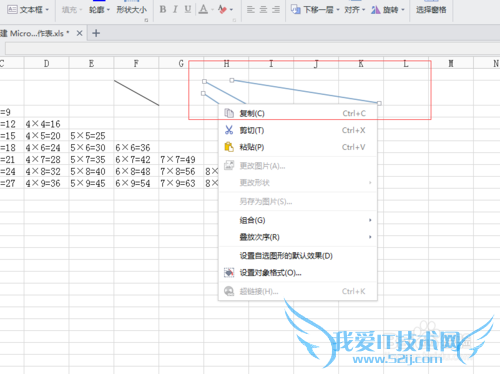Click the copy icon in context menu
Image resolution: width=500 pixels, height=374 pixels.
[x=229, y=113]
